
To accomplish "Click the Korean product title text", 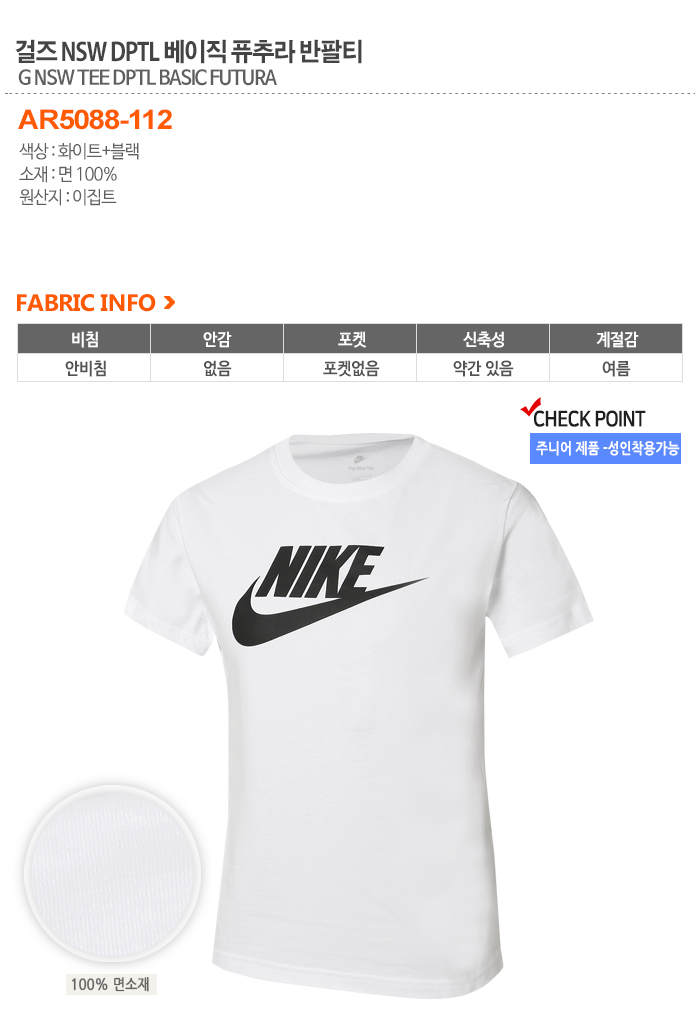I will click(x=189, y=51).
